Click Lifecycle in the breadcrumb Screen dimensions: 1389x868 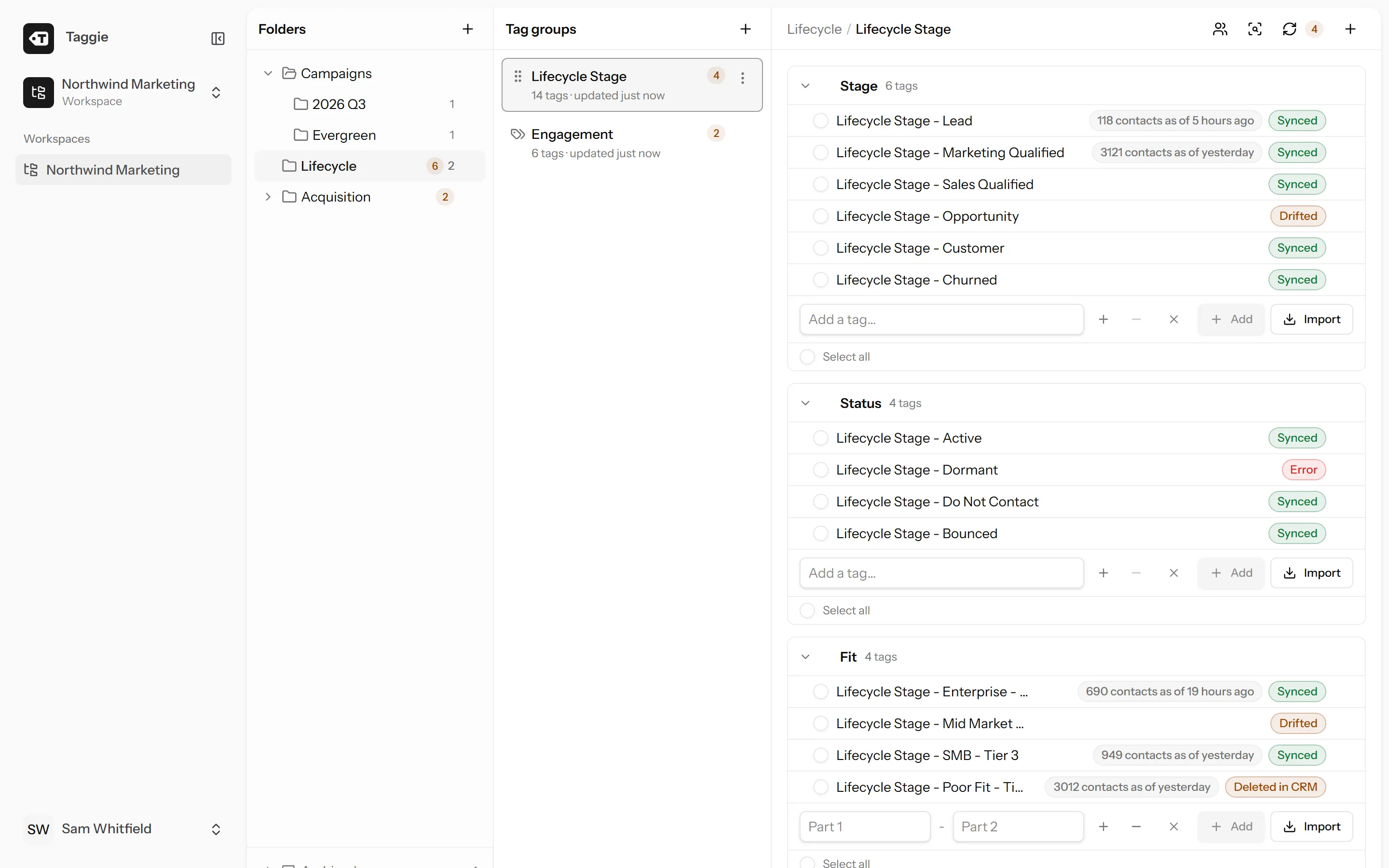(x=814, y=29)
